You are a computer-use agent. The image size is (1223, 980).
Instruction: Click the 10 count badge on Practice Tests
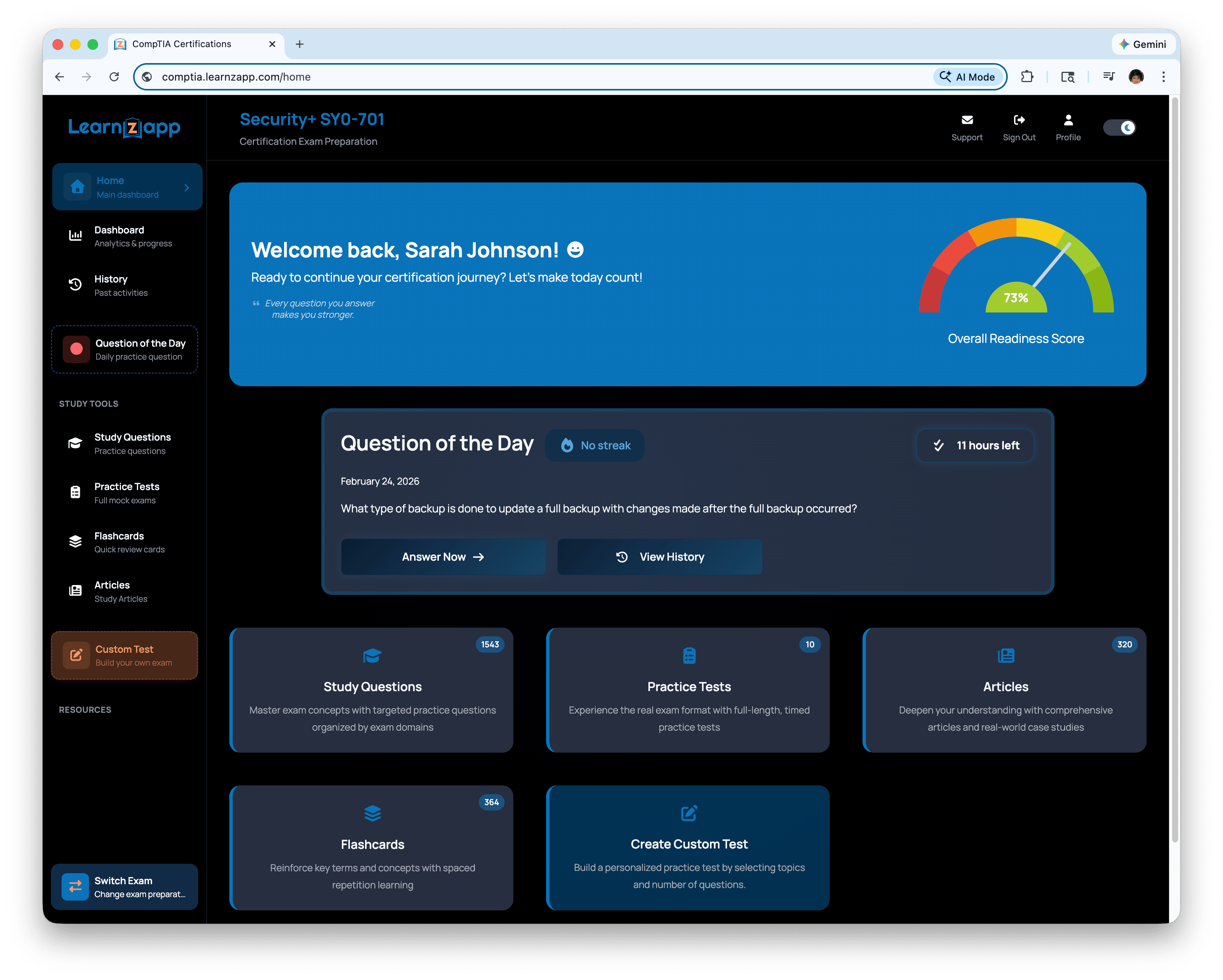[x=810, y=645]
